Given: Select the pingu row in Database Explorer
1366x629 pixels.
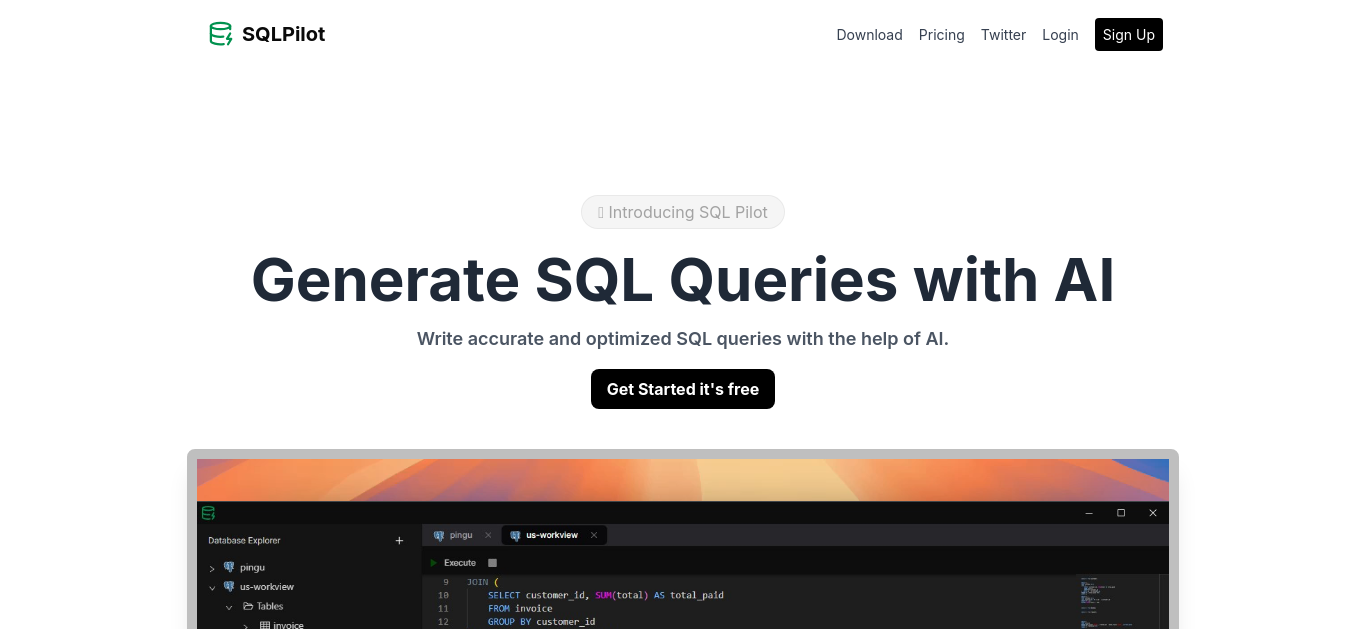Looking at the screenshot, I should pyautogui.click(x=308, y=567).
